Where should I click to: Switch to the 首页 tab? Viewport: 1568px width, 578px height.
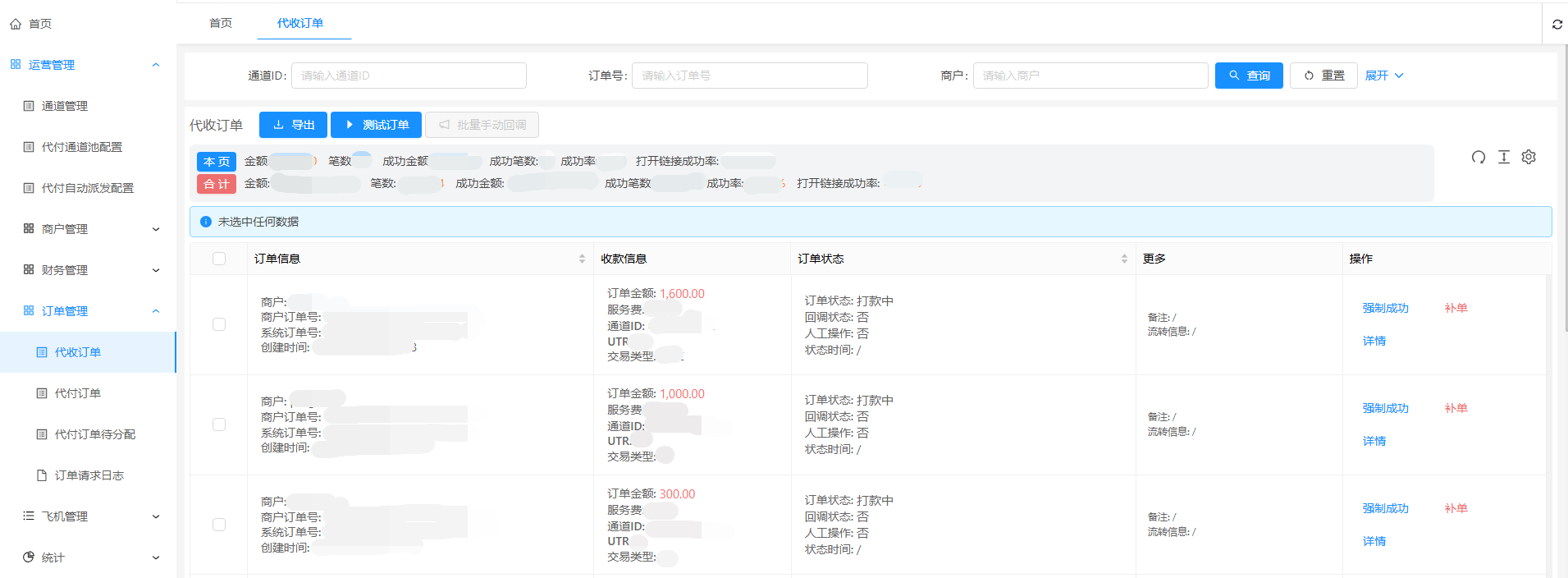point(221,23)
